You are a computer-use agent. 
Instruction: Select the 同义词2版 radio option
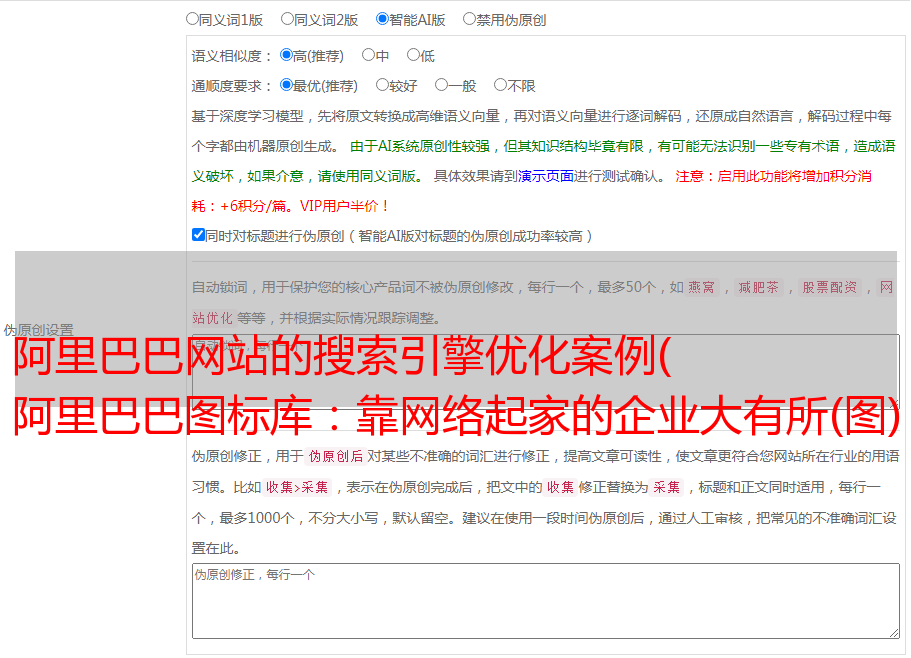287,19
